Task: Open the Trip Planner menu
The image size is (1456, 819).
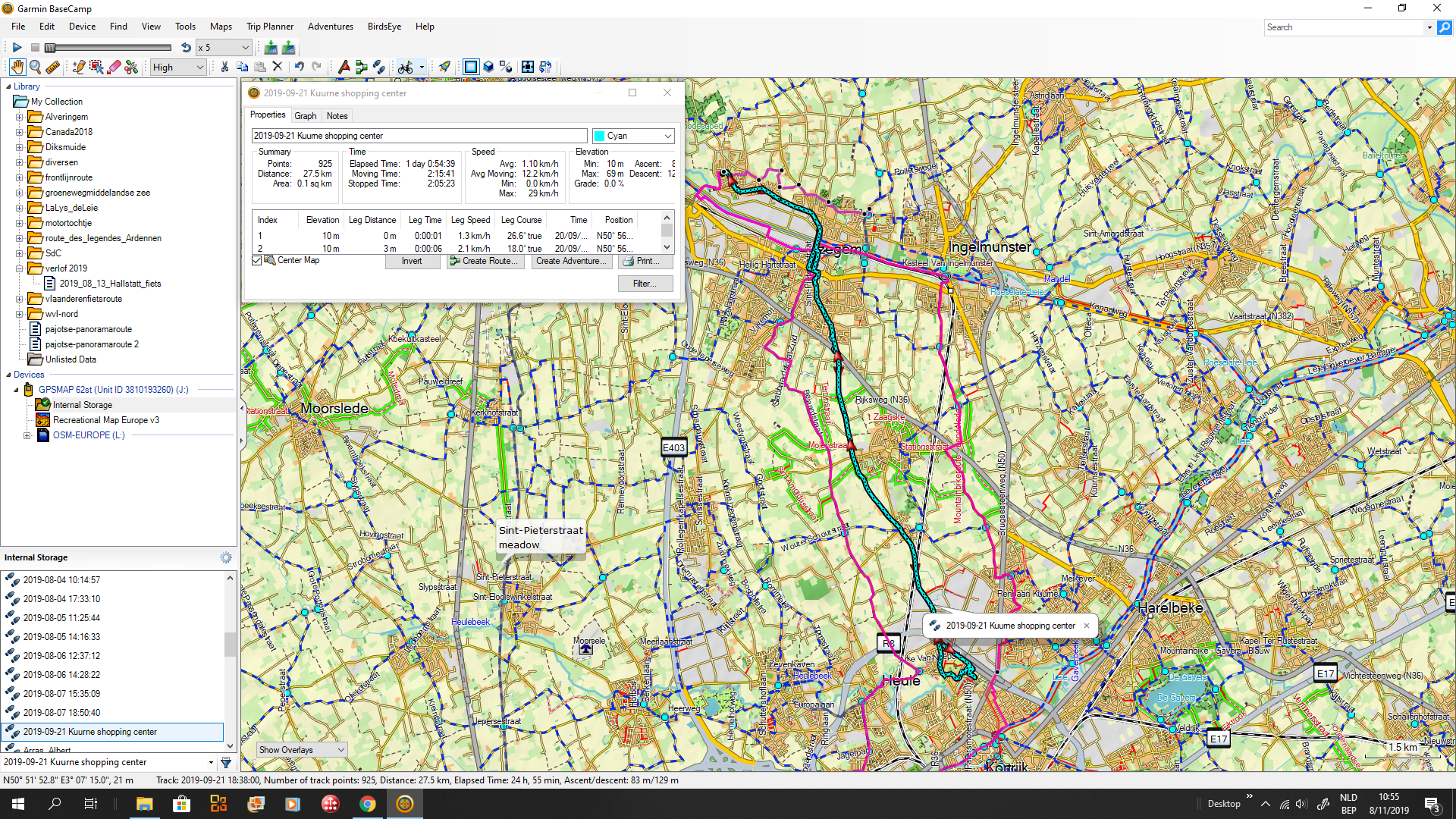Action: tap(270, 27)
